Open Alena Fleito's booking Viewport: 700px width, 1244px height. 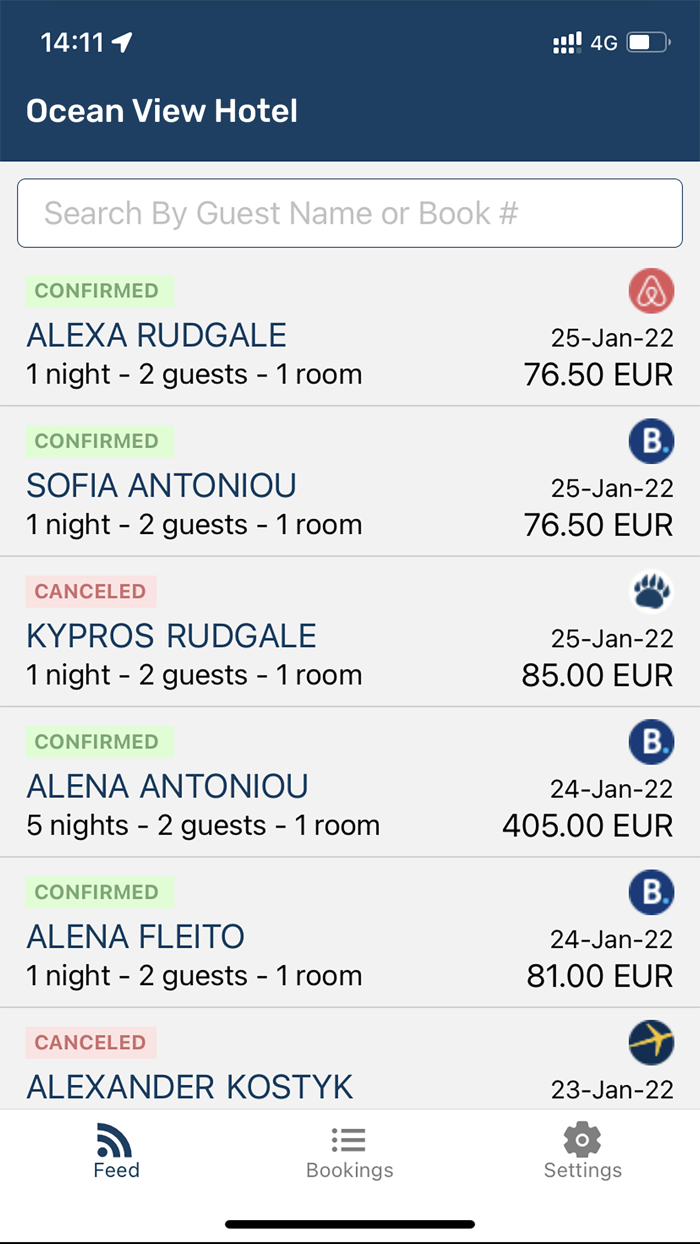[x=136, y=937]
